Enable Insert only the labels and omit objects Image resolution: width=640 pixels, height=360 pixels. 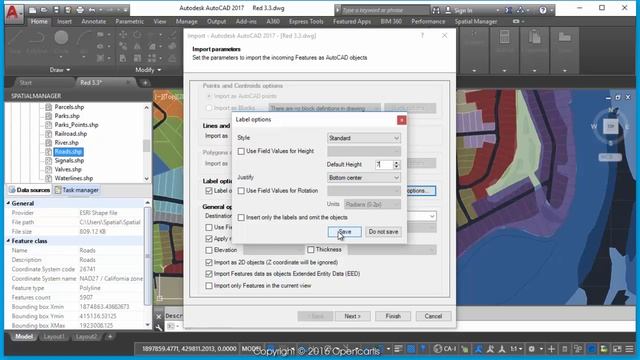pyautogui.click(x=241, y=218)
